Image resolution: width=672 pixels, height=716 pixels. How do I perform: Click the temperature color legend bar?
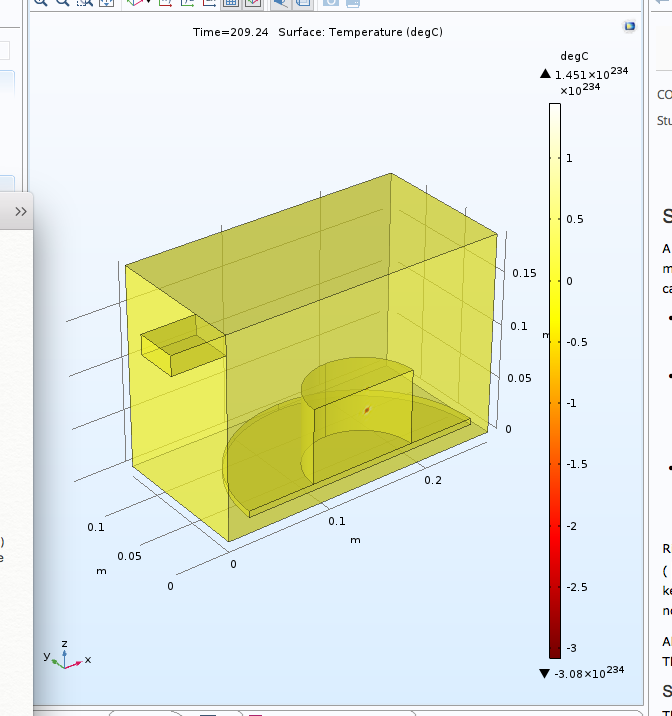tap(554, 380)
